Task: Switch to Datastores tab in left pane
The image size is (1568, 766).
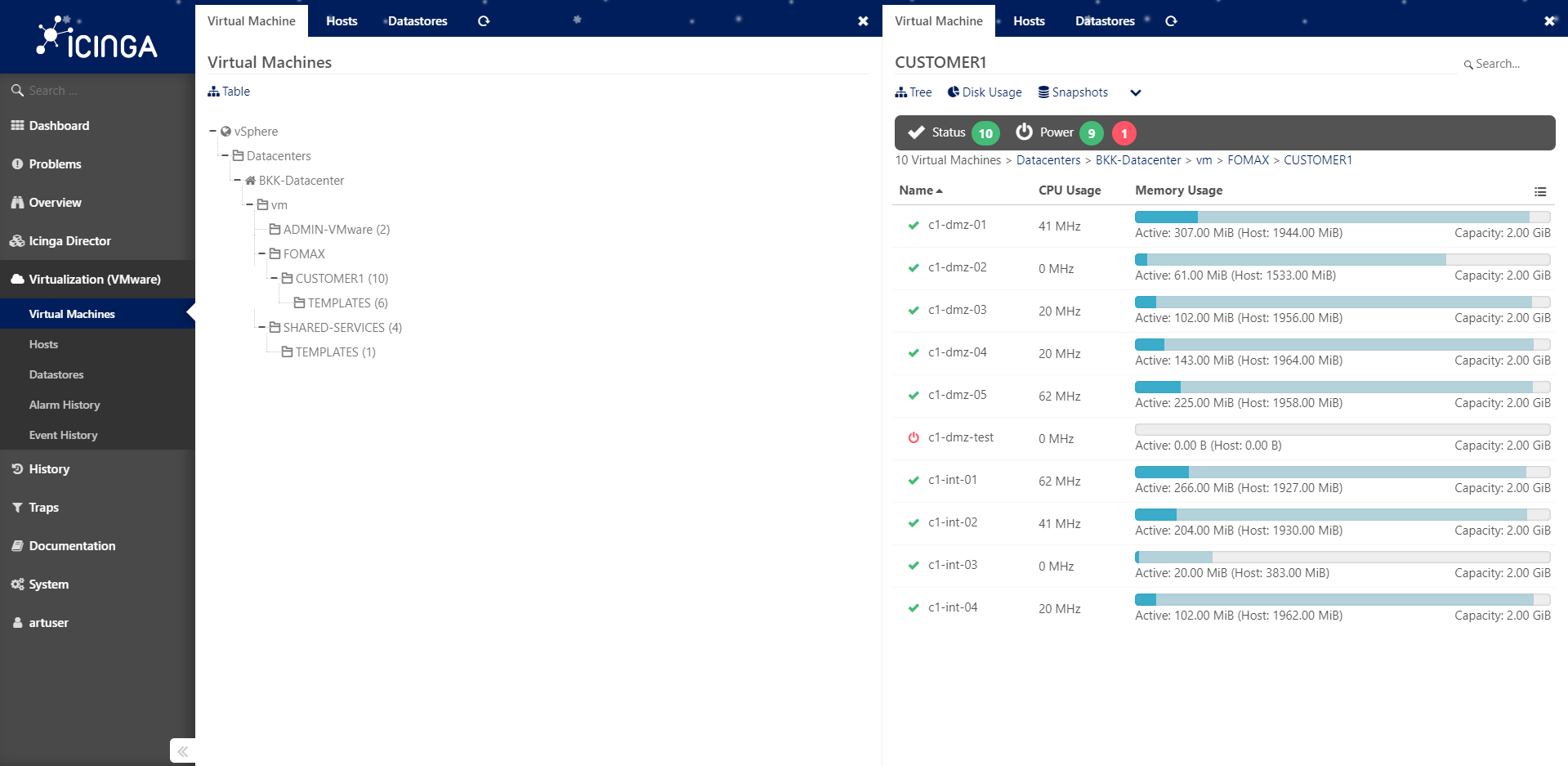Action: (418, 21)
